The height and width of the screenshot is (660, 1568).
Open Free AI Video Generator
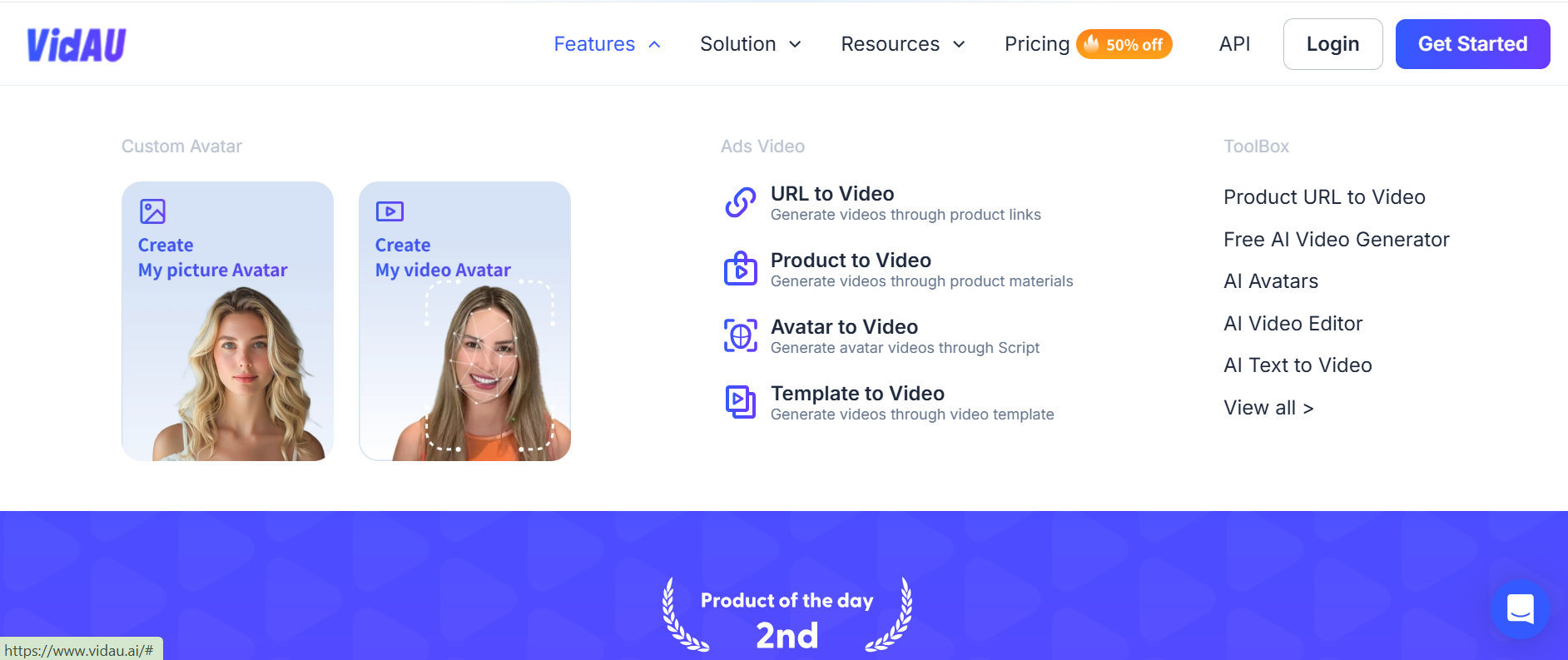pos(1336,240)
